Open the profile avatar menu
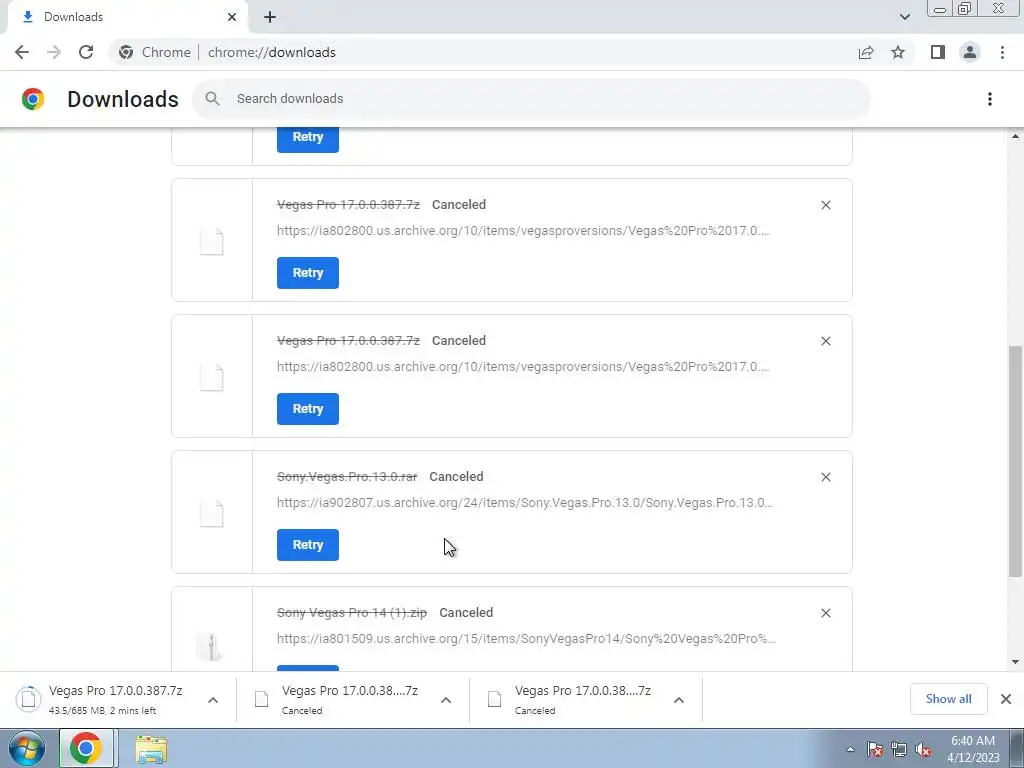Viewport: 1024px width, 768px height. [970, 52]
